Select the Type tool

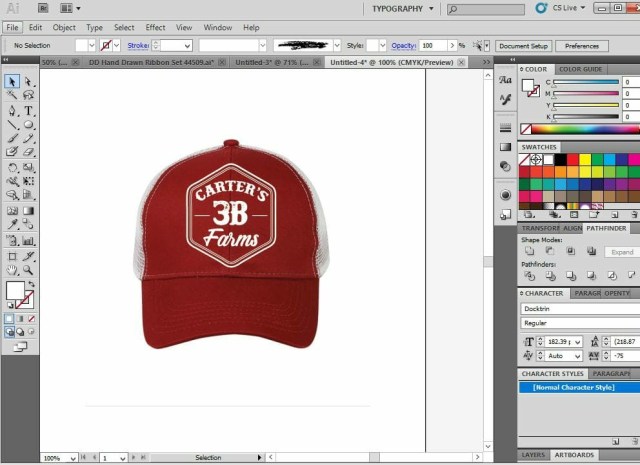[29, 110]
